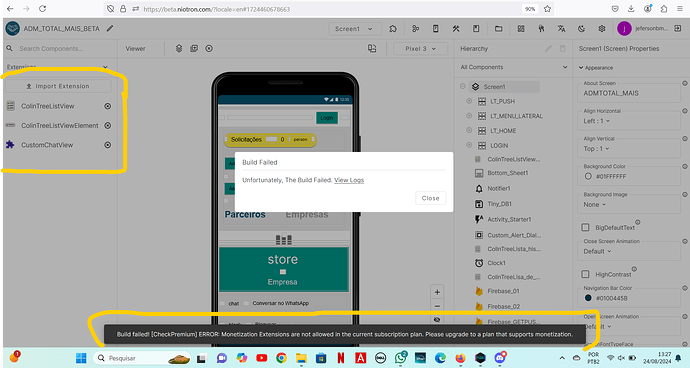Screen dimensions: 690x368
Task: Open the translate icon in the top toolbar
Action: (x=561, y=29)
